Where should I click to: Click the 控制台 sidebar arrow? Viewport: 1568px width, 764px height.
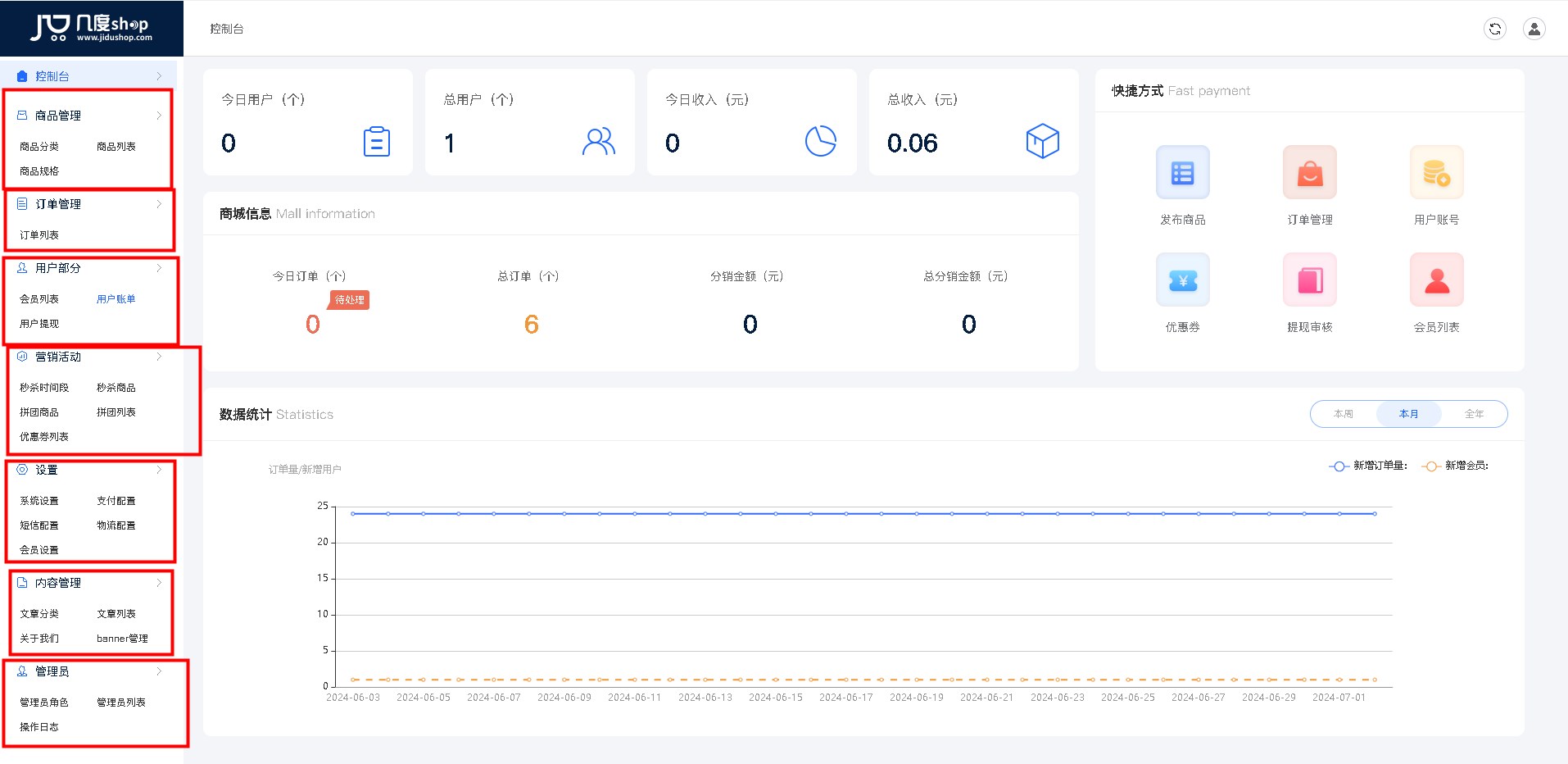(x=159, y=76)
